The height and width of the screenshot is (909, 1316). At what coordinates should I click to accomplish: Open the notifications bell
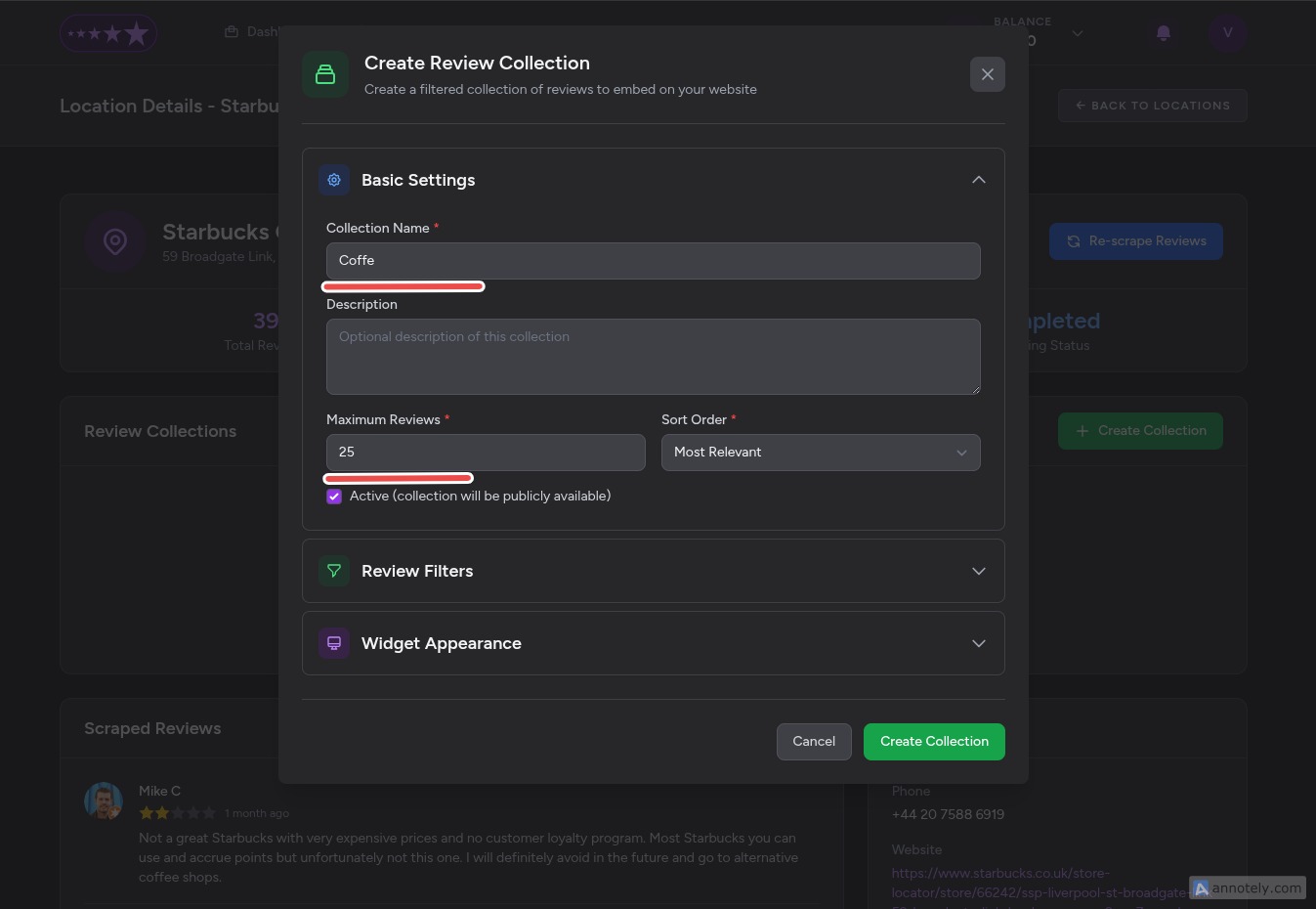(x=1163, y=33)
